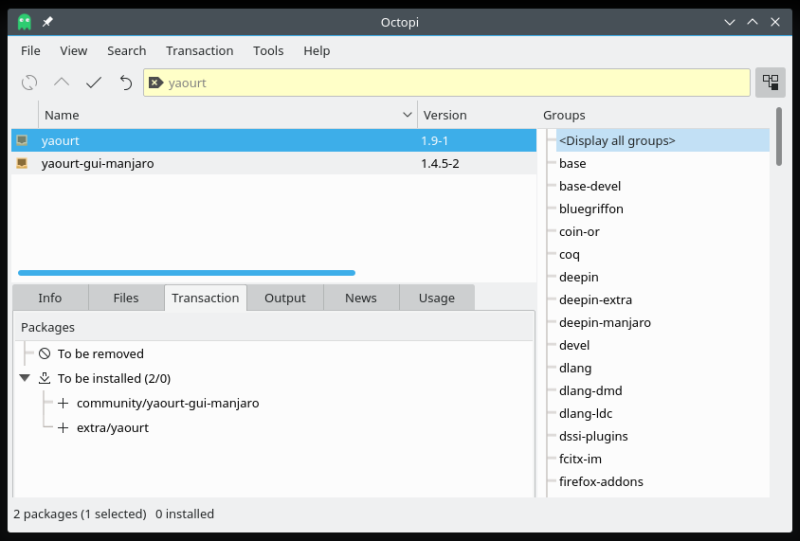
Task: Click the undo/cancel transaction icon
Action: pyautogui.click(x=126, y=83)
